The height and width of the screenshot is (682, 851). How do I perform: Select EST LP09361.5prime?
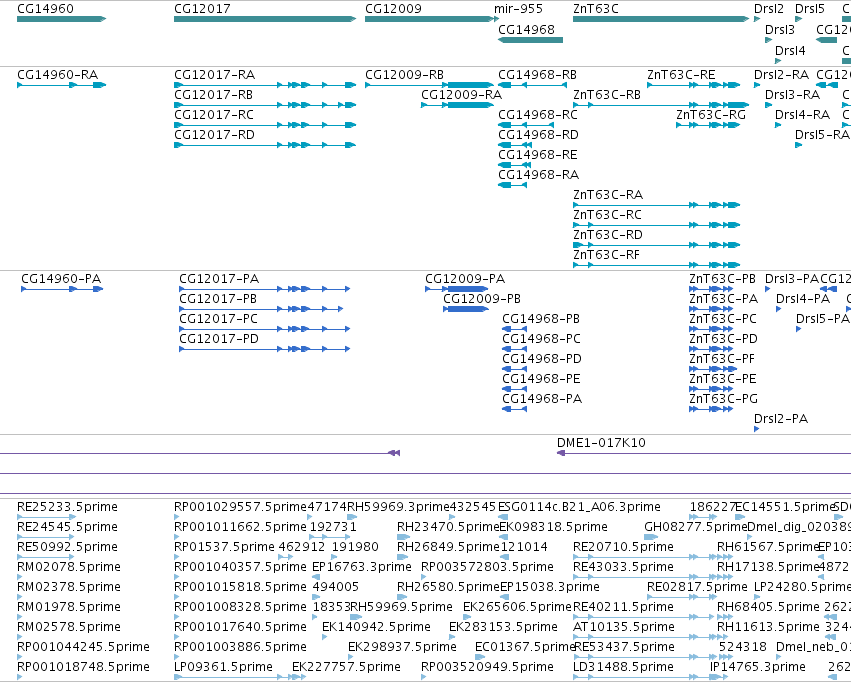[223, 667]
